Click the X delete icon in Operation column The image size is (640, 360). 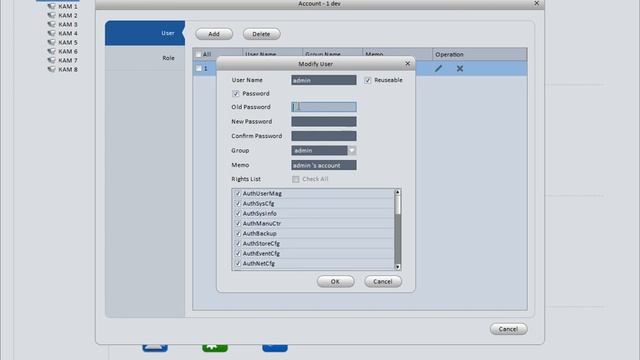click(460, 69)
